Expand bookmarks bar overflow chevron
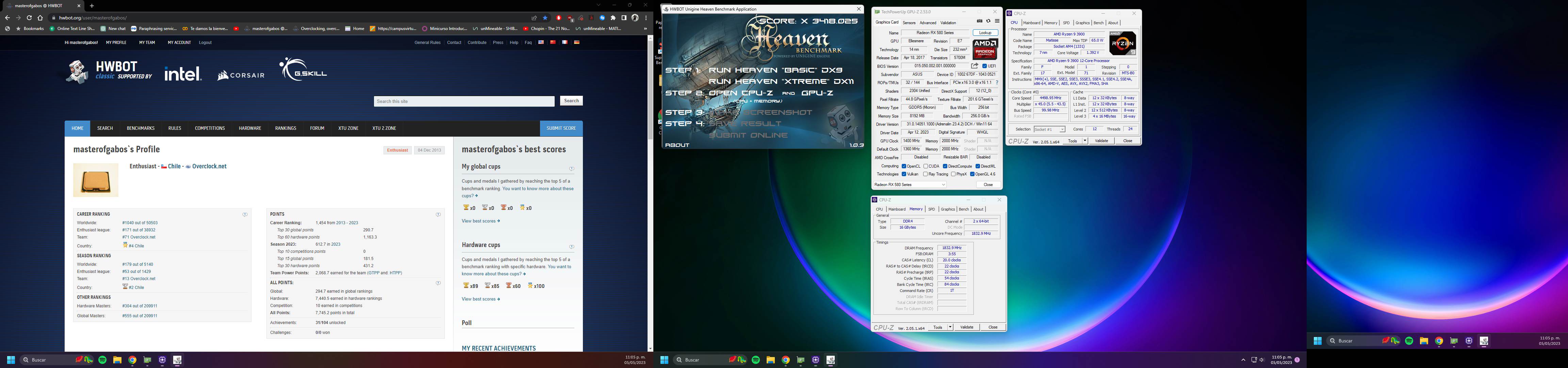 tap(645, 29)
